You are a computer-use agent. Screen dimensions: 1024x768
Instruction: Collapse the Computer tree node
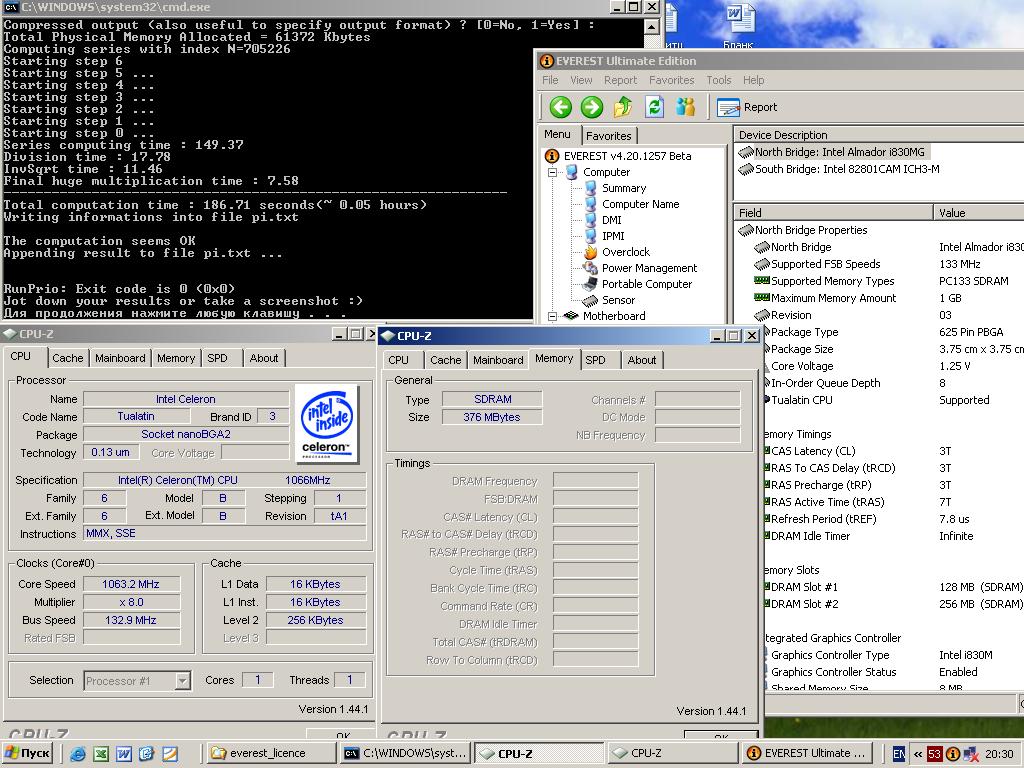[x=552, y=172]
